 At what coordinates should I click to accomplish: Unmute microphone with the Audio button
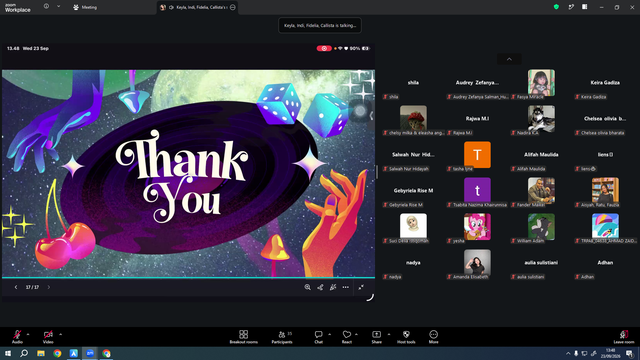coord(17,337)
